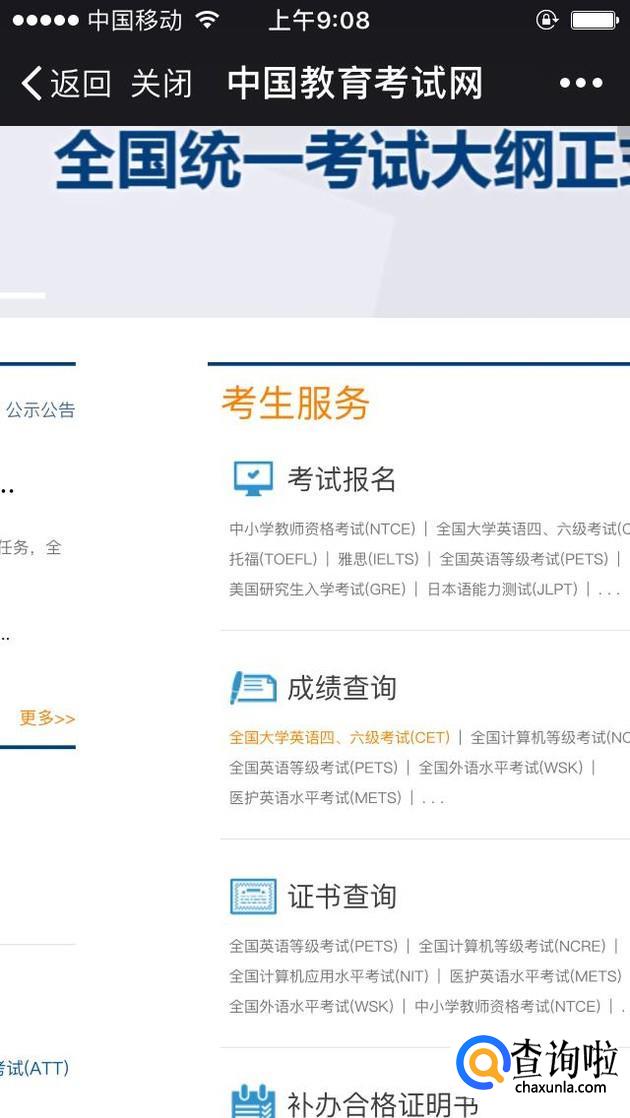The width and height of the screenshot is (630, 1118).
Task: Tap the rotation lock status icon
Action: [x=547, y=20]
